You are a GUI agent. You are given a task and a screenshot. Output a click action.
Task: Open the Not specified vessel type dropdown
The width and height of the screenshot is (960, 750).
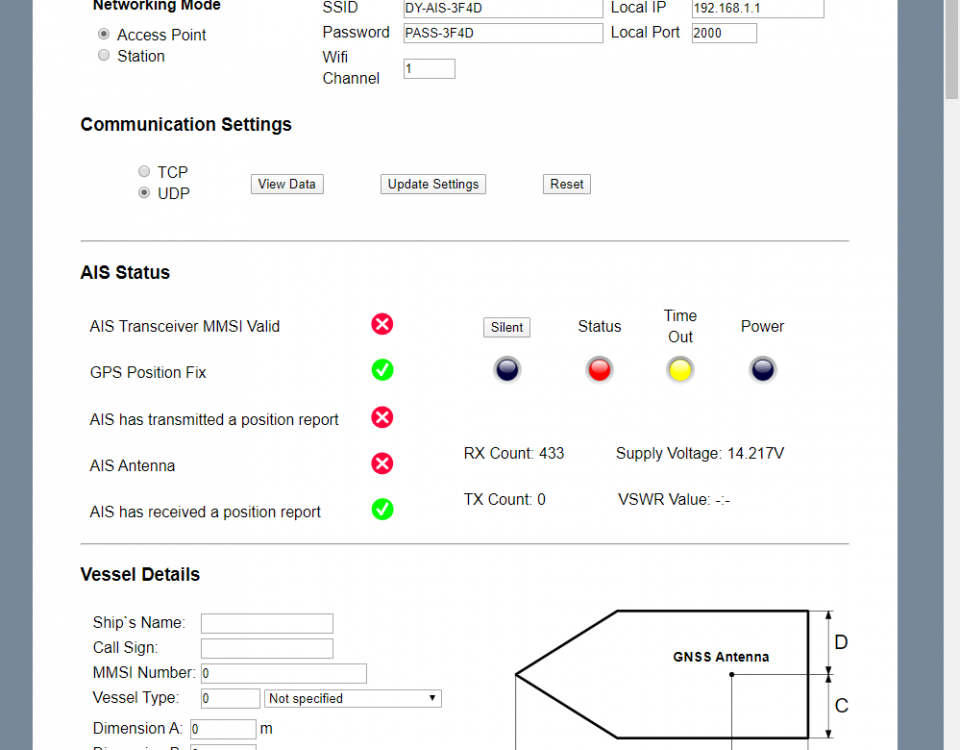[x=353, y=699]
